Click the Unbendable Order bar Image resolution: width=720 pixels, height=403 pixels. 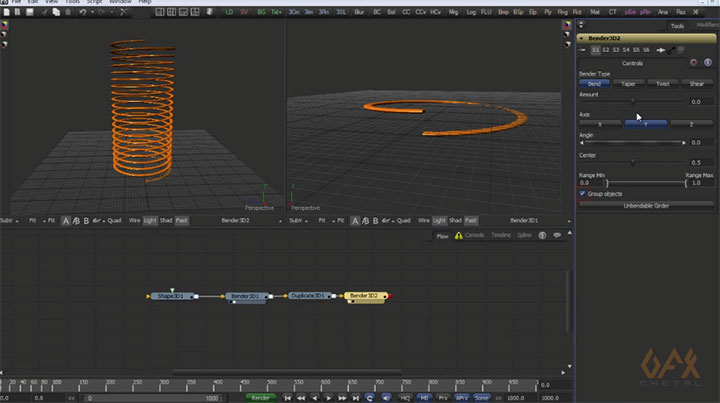pos(646,206)
